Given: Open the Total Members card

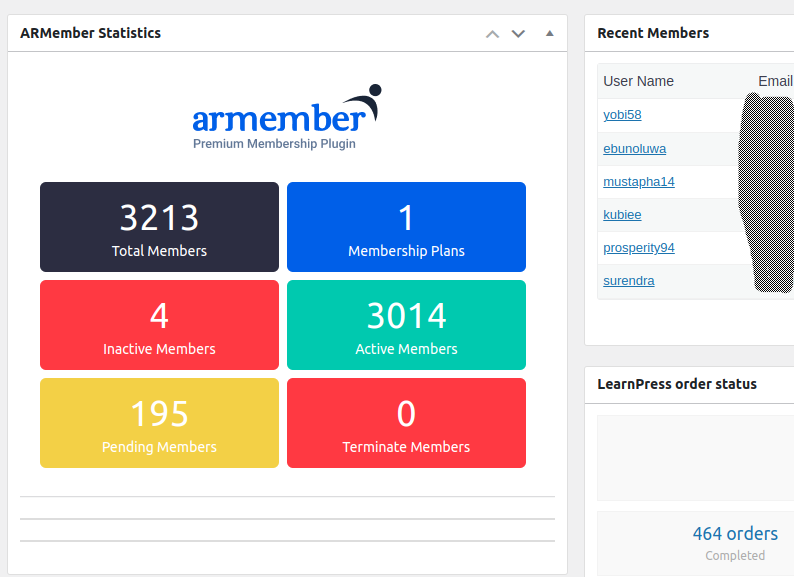Looking at the screenshot, I should pyautogui.click(x=160, y=227).
